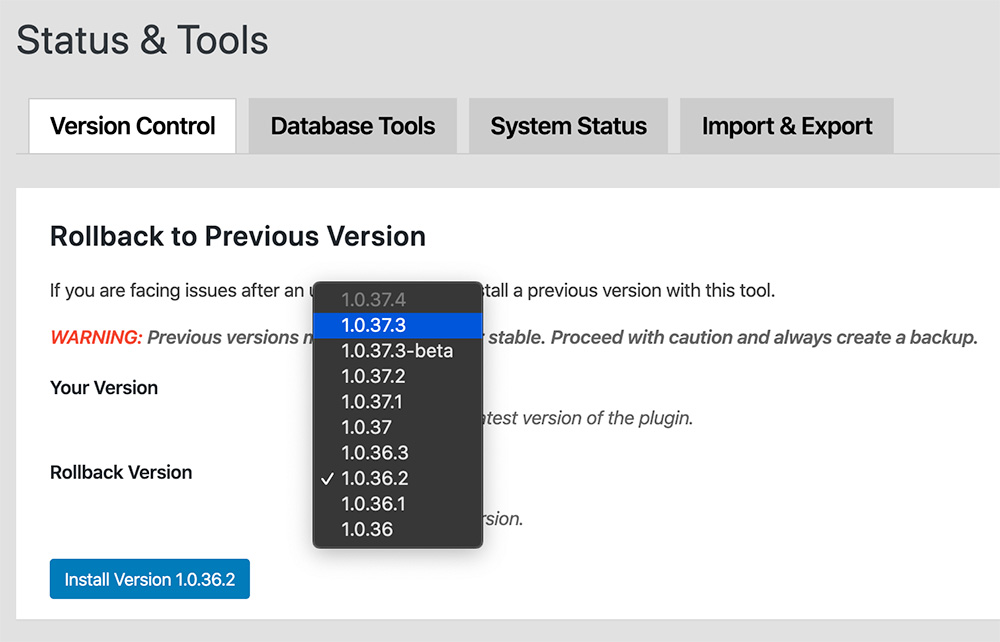Click the red WARNING text
This screenshot has width=1000, height=642.
(96, 337)
